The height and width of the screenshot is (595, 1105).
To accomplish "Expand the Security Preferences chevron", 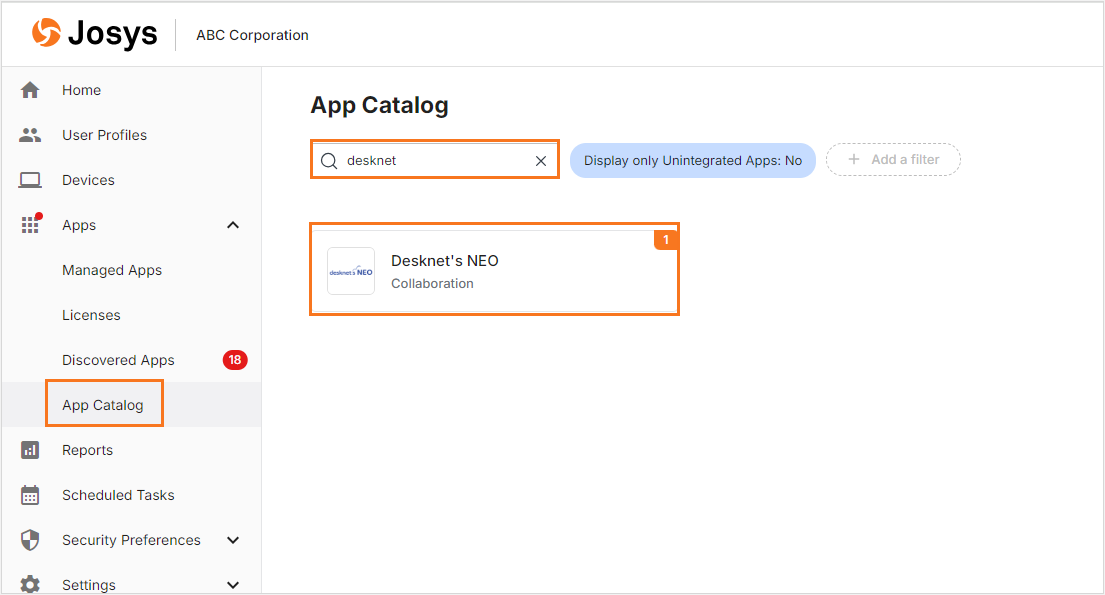I will 233,540.
